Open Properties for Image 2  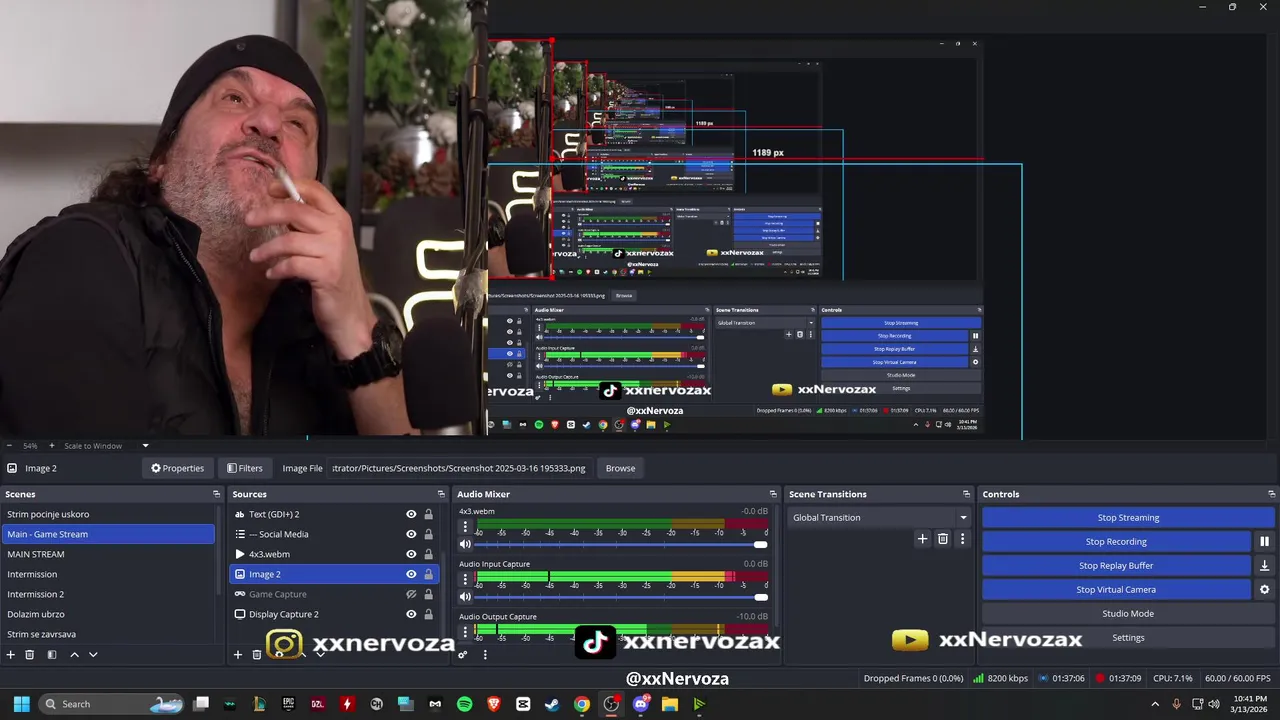[177, 468]
